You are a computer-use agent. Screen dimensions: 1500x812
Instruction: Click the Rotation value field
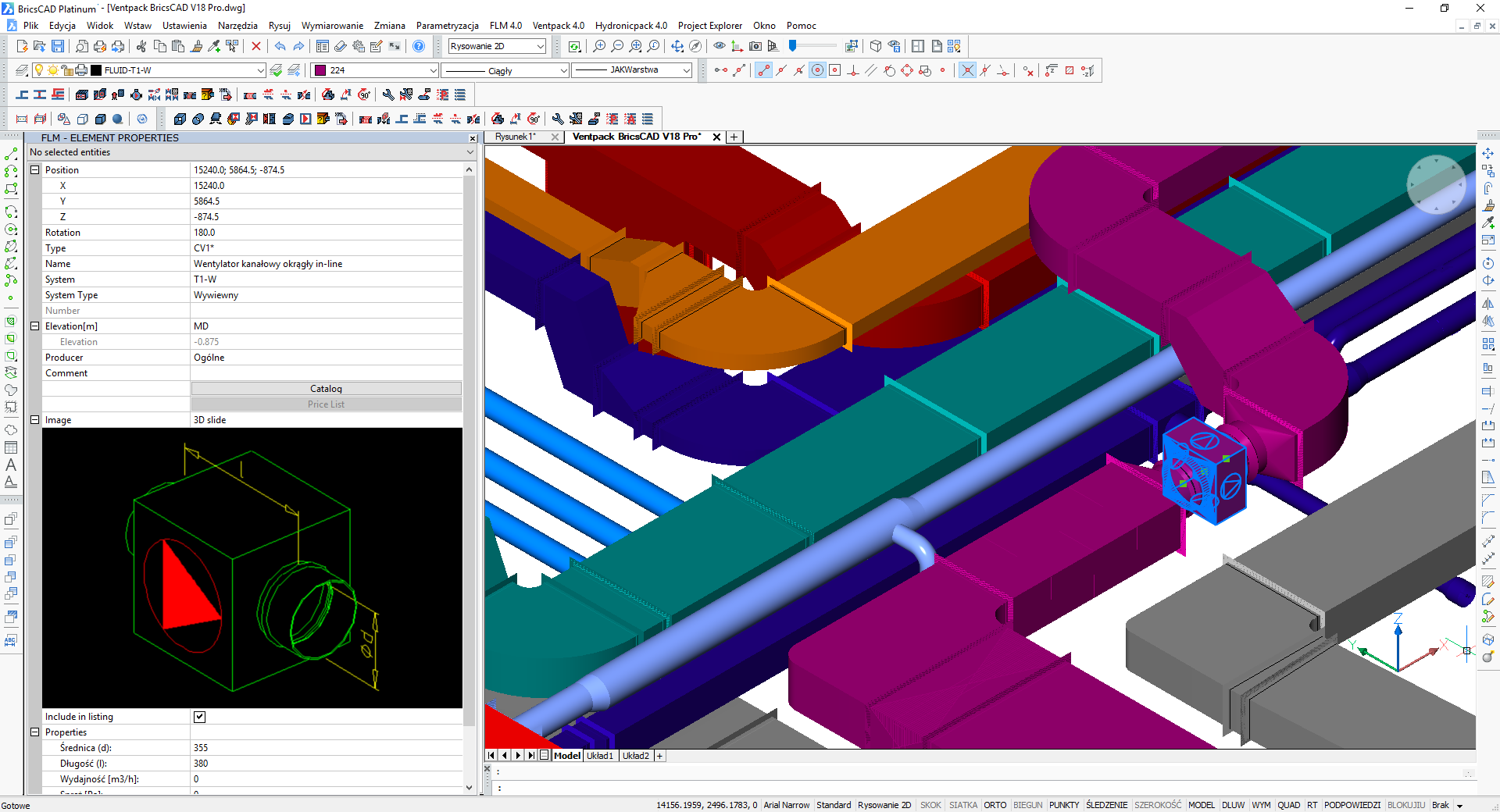pyautogui.click(x=326, y=233)
